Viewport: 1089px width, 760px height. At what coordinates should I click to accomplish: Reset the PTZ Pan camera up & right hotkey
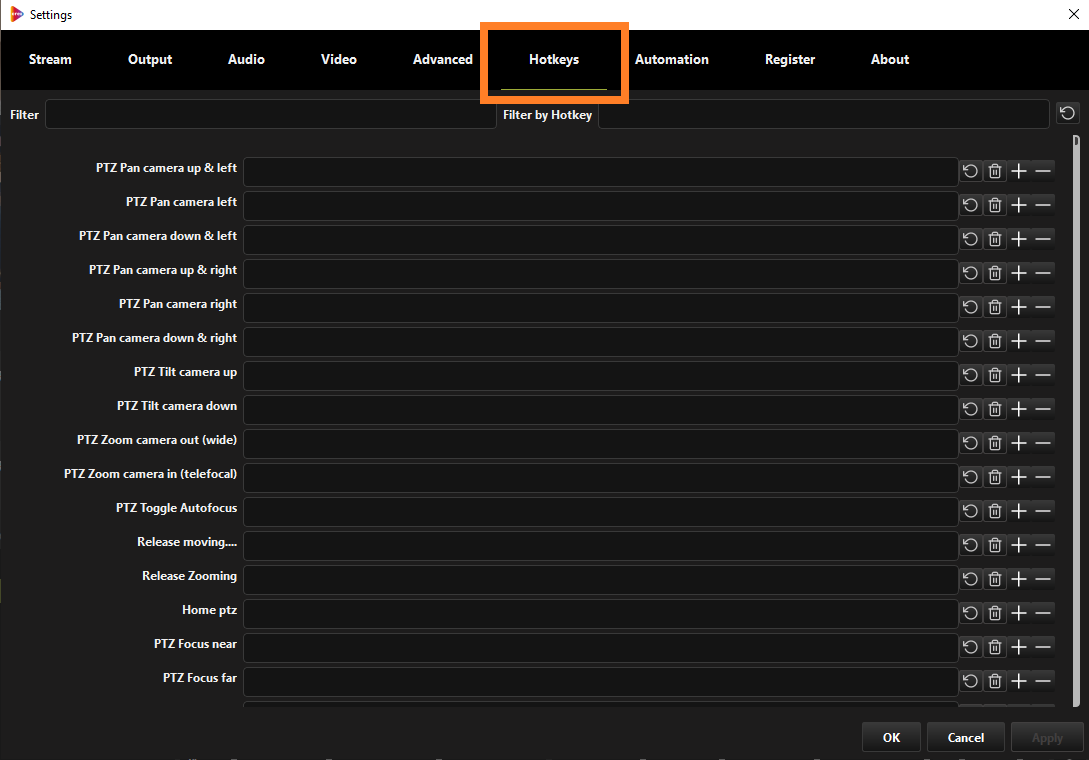click(x=971, y=273)
